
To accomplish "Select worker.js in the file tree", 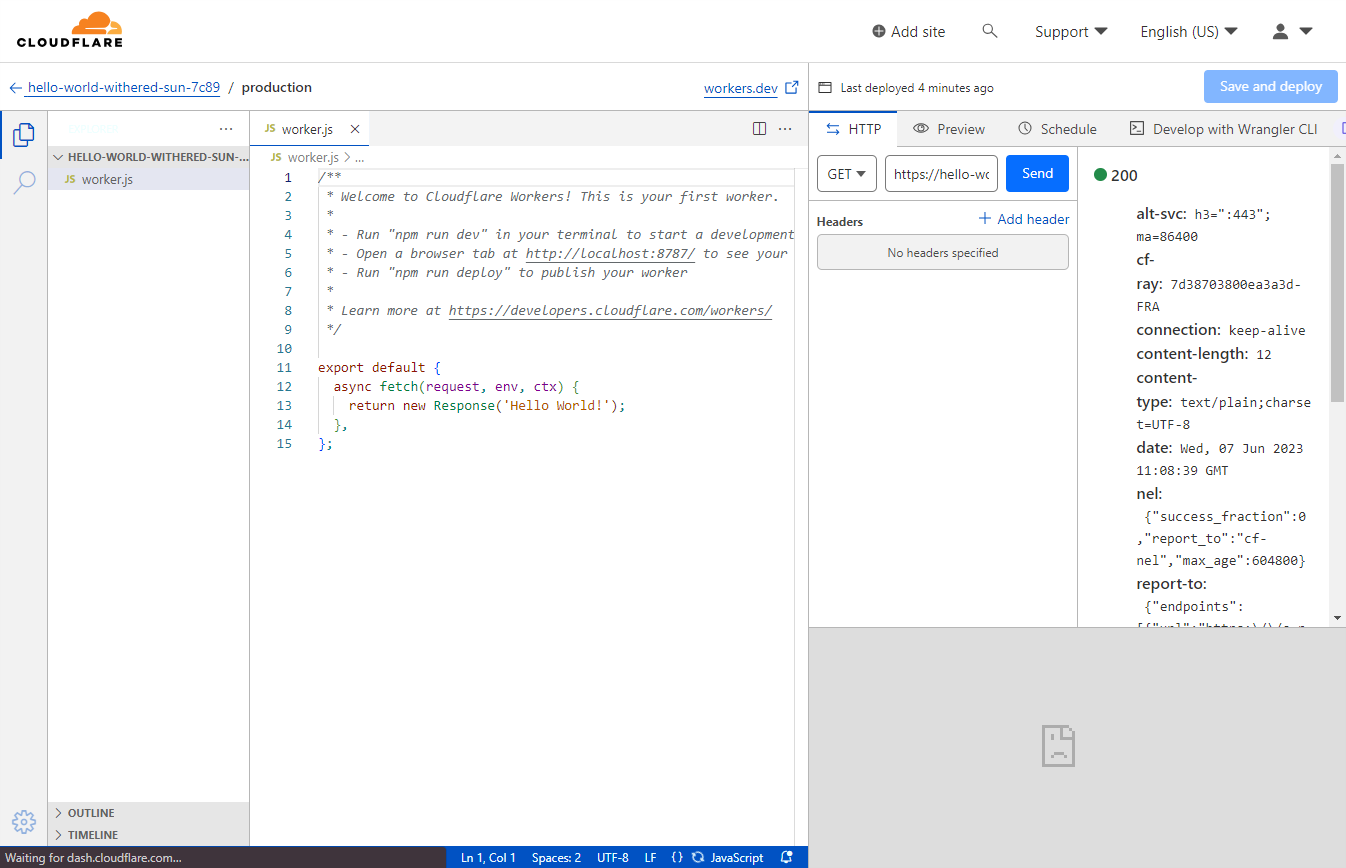I will 148,179.
